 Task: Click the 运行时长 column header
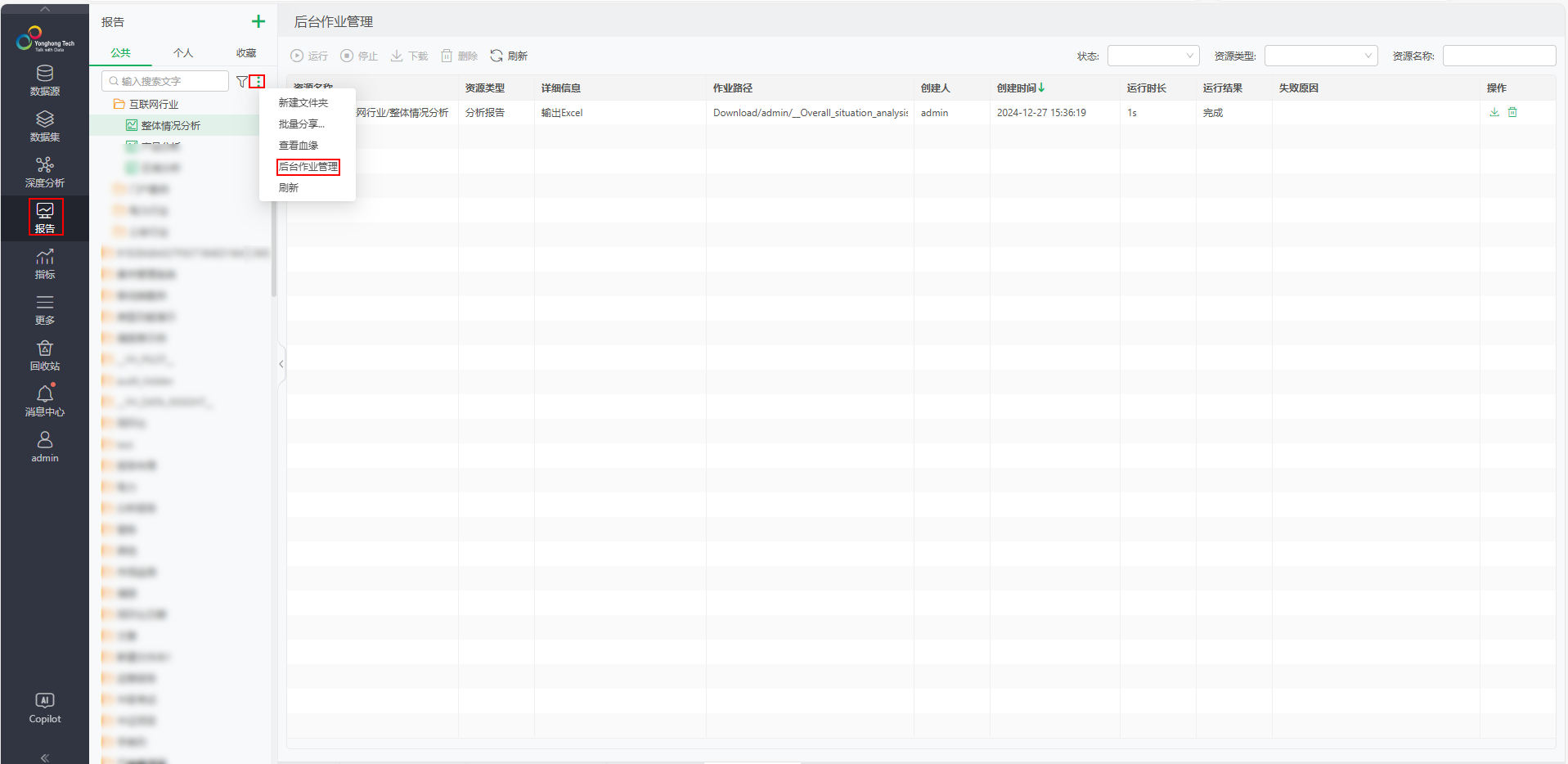1147,88
